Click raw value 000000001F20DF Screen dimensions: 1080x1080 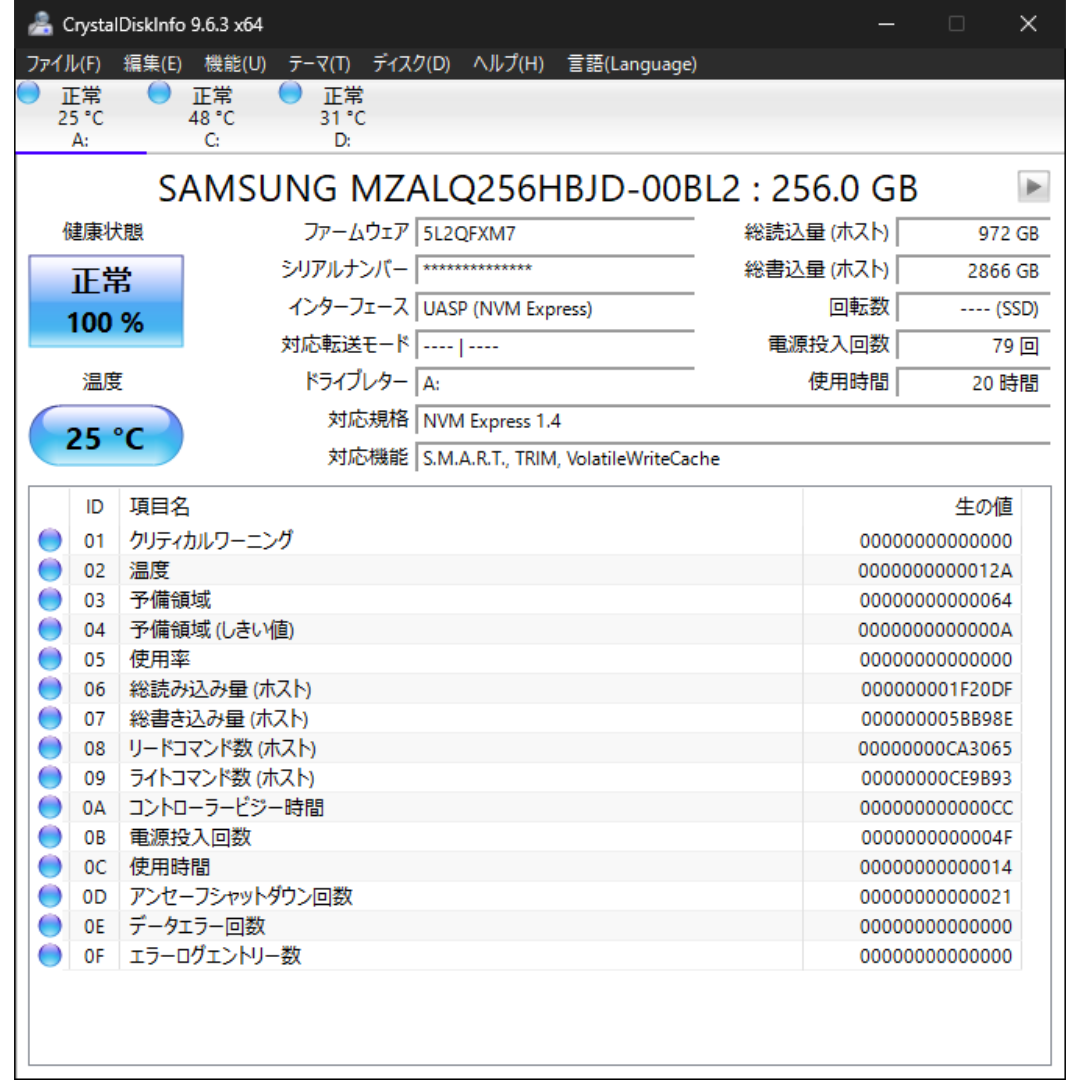pos(937,689)
